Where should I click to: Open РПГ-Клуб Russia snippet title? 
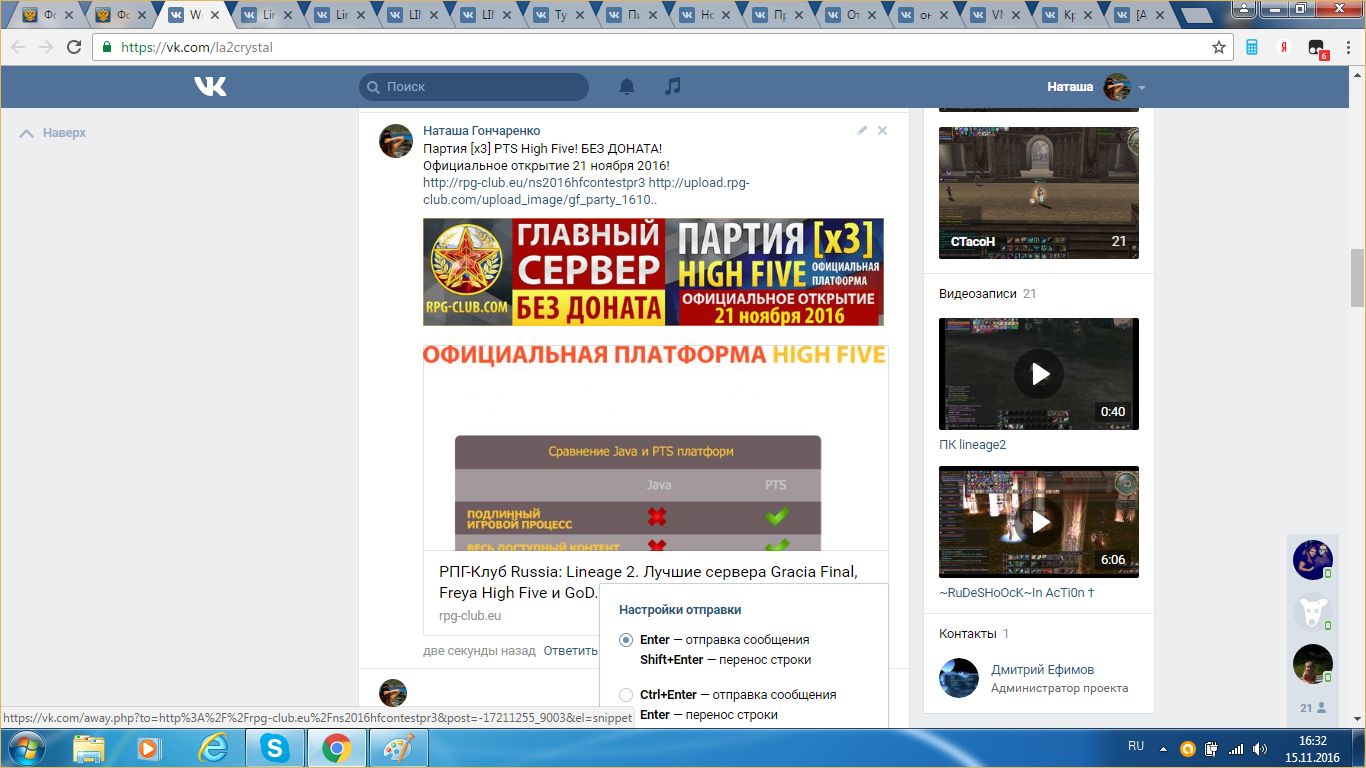point(648,582)
